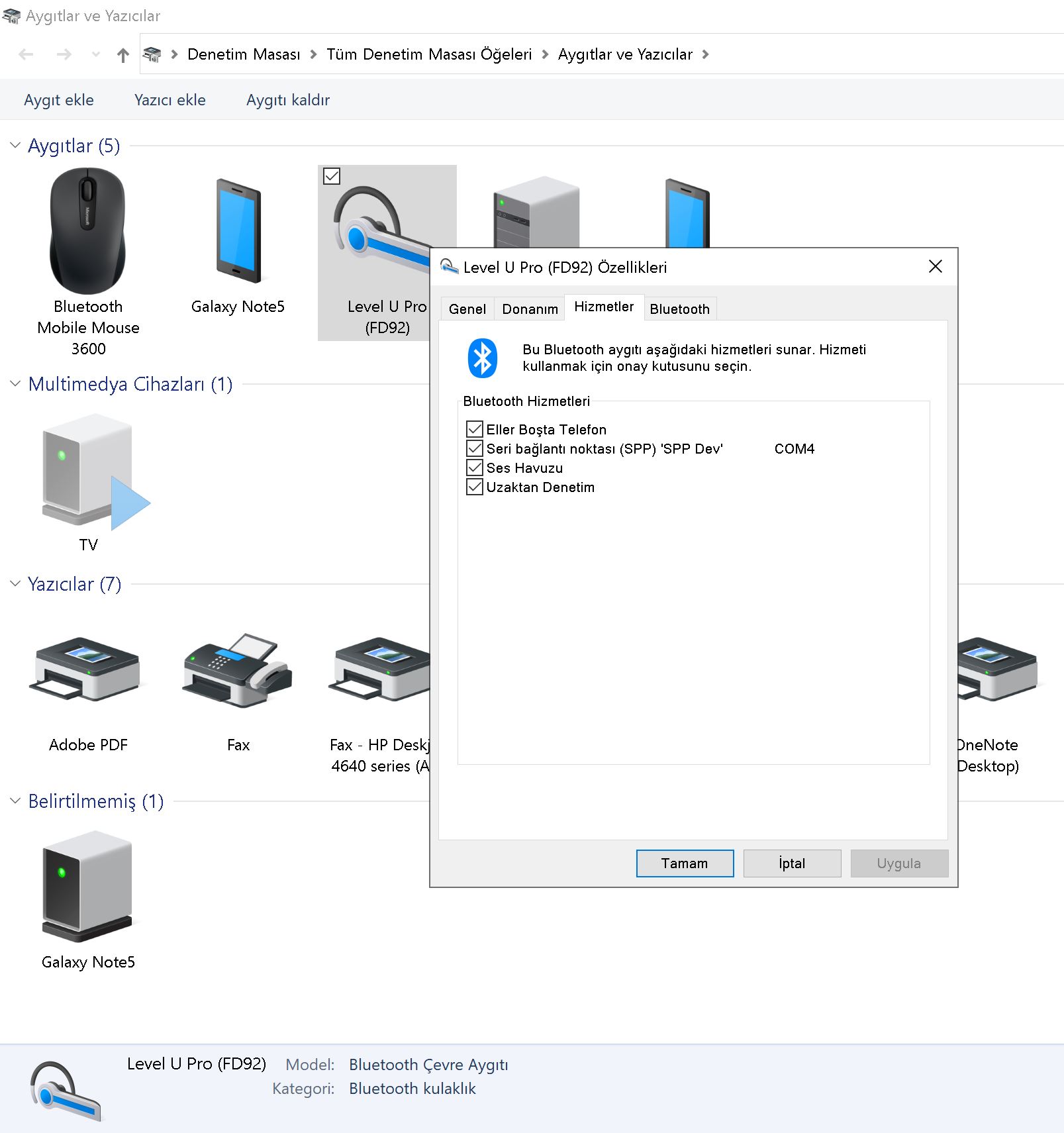Navigate to Denetim Masası breadcrumb
This screenshot has width=1064, height=1133.
tap(244, 54)
